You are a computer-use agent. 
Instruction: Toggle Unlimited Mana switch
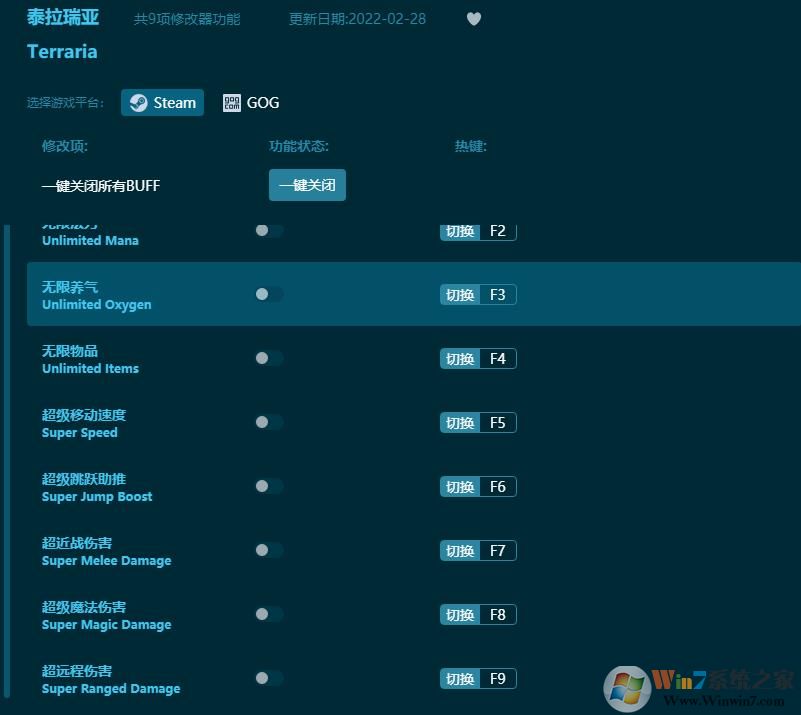(269, 230)
